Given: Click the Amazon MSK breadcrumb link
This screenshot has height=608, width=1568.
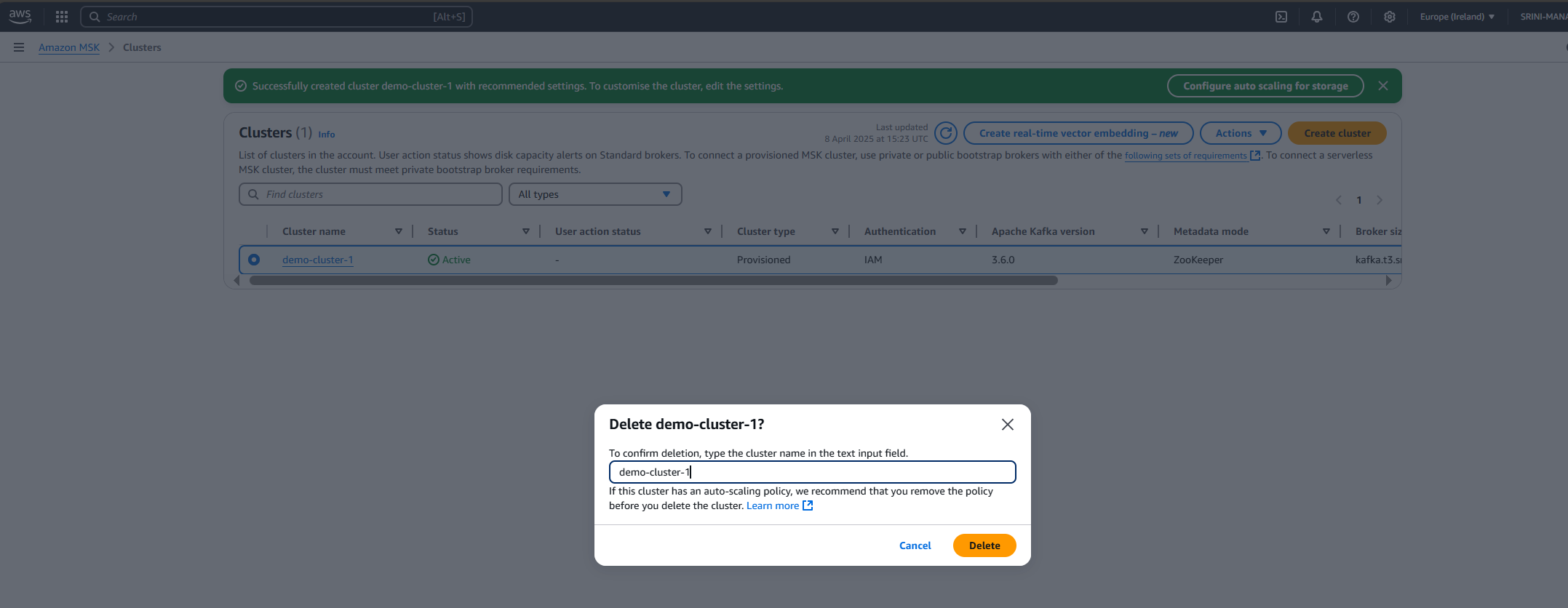Looking at the screenshot, I should point(69,47).
